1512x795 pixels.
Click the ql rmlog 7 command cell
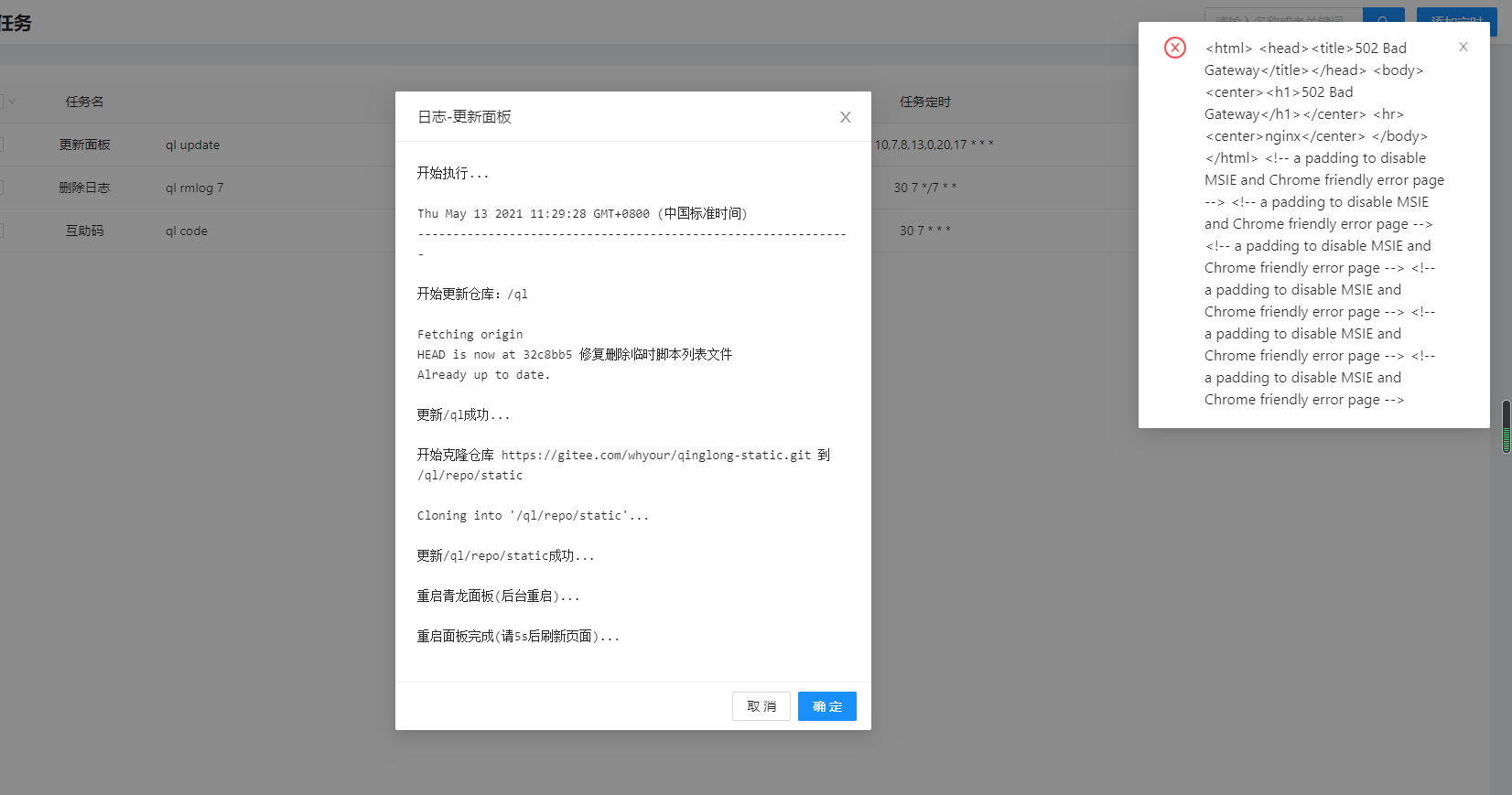pyautogui.click(x=194, y=188)
